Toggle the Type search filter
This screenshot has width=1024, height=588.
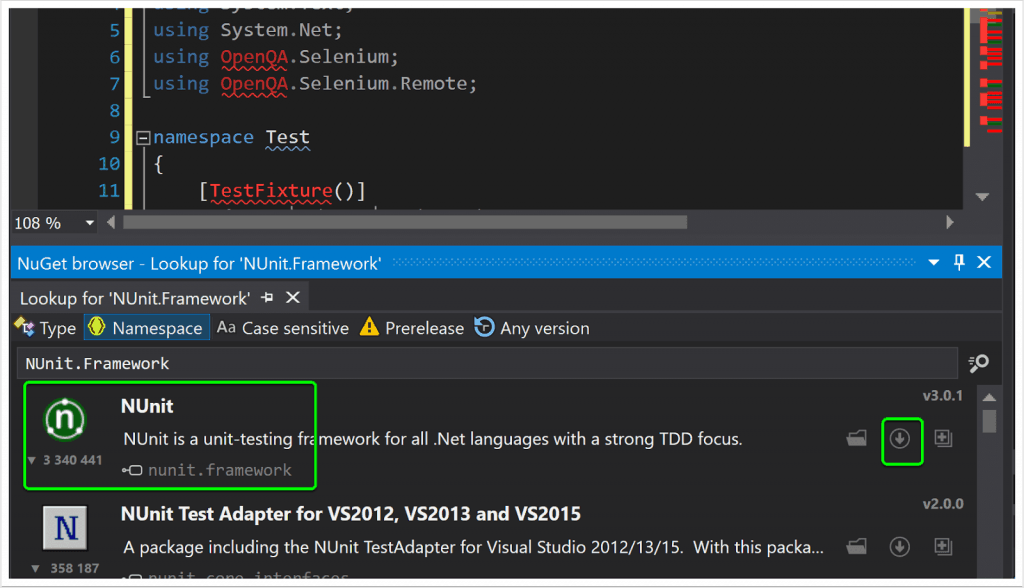[x=46, y=328]
